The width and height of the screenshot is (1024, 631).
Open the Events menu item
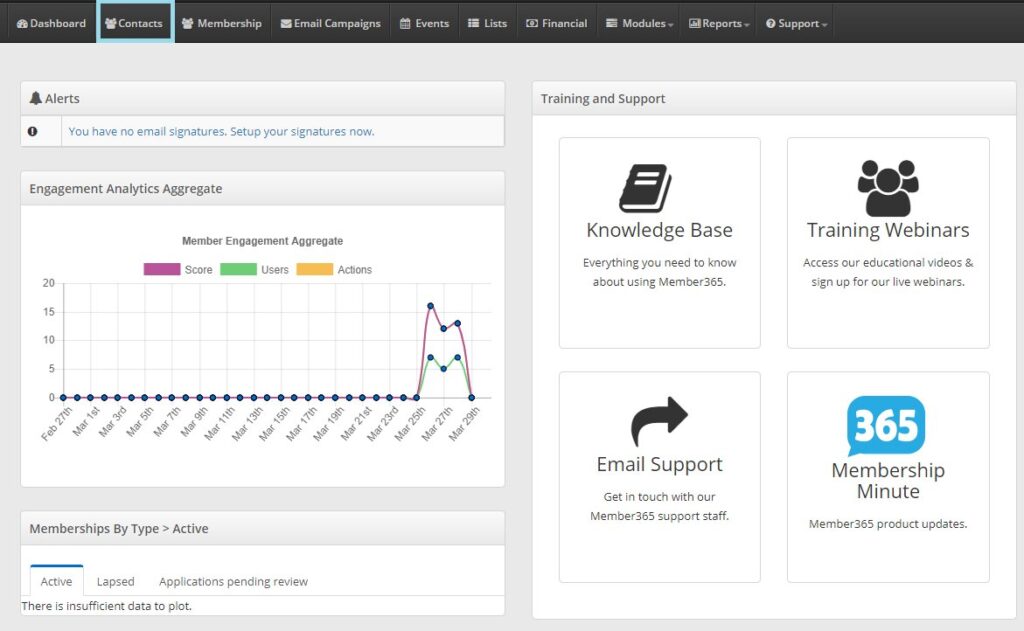point(424,24)
